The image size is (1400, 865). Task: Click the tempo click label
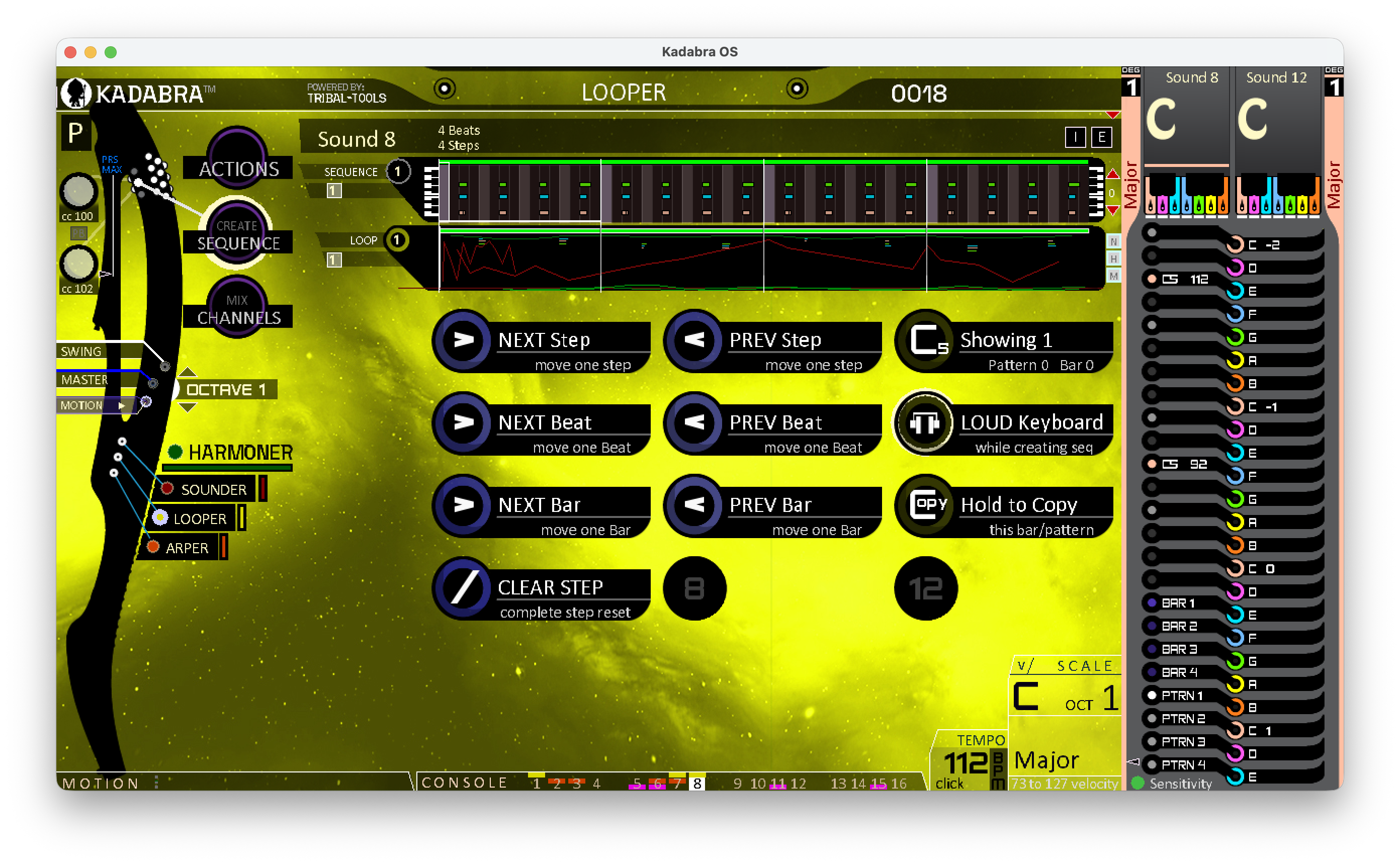tap(949, 784)
